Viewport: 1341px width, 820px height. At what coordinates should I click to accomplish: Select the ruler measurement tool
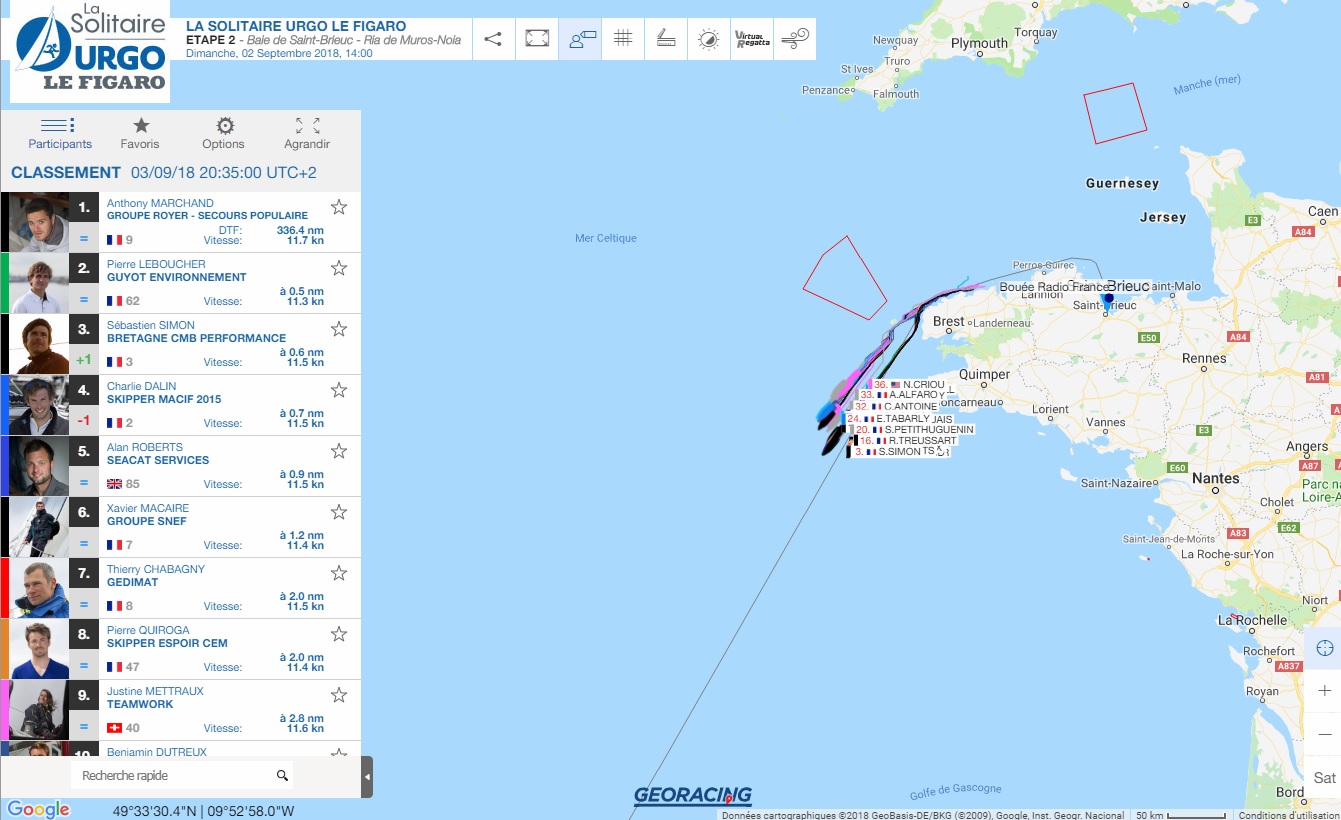point(666,39)
